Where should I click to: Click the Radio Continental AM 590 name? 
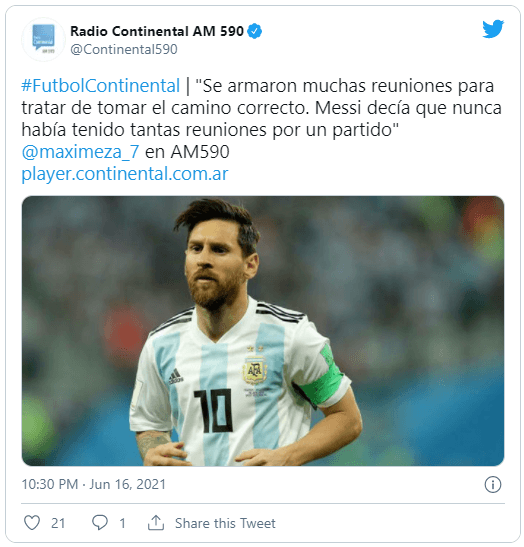point(157,31)
